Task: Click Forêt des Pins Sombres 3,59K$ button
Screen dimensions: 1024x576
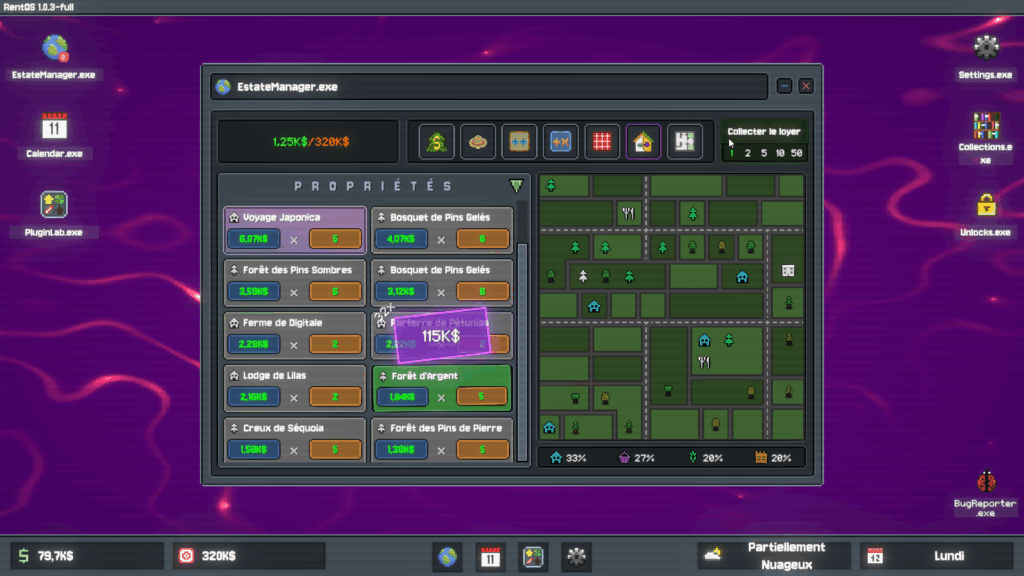Action: coord(253,291)
